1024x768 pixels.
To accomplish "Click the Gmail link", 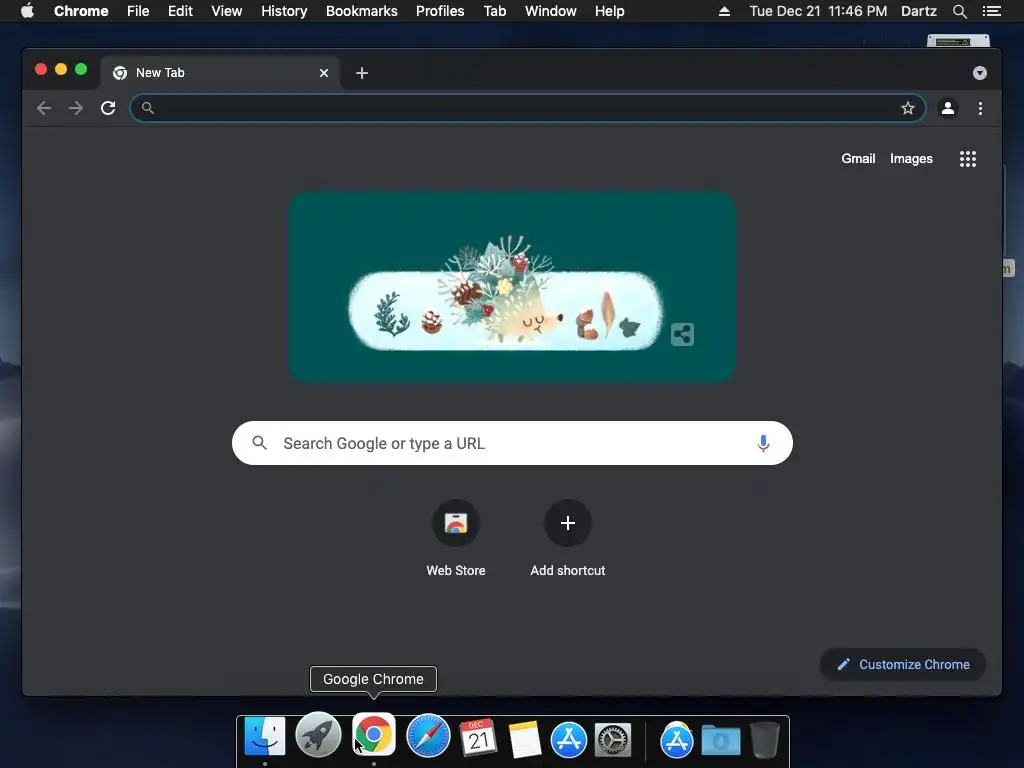I will 858,159.
